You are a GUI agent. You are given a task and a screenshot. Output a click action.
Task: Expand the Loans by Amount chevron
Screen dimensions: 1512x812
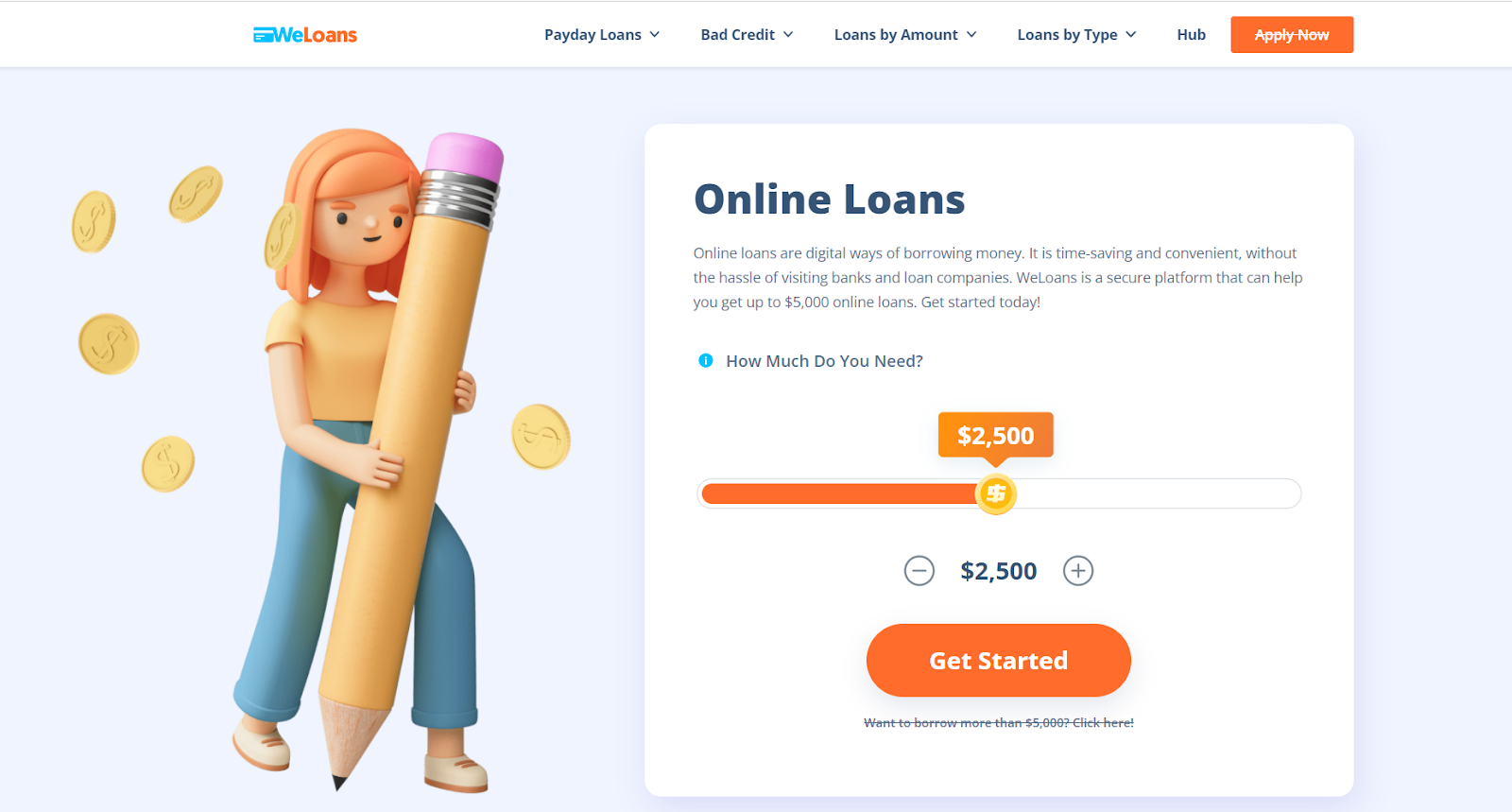971,35
